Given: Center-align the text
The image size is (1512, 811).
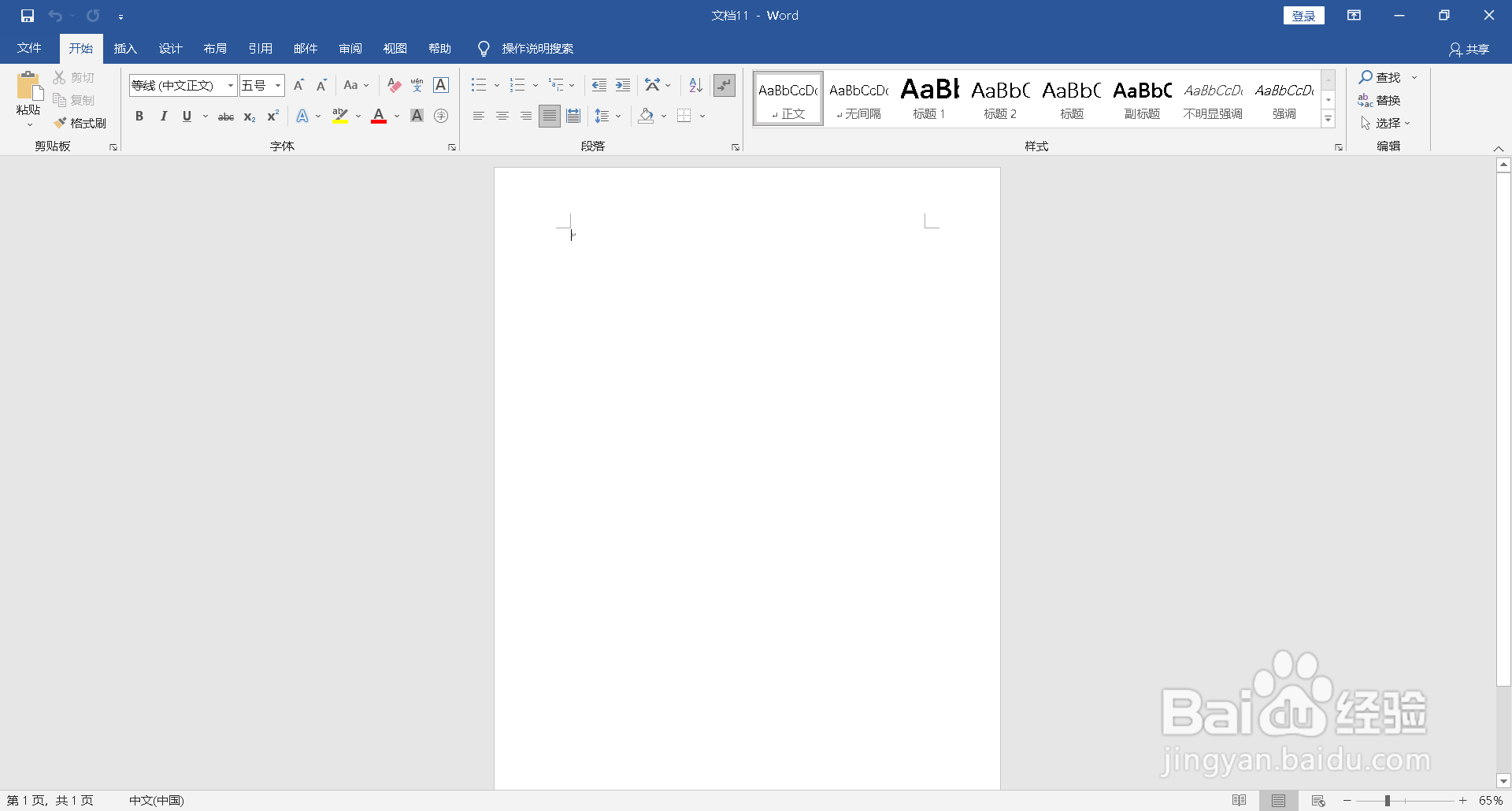Looking at the screenshot, I should click(502, 117).
